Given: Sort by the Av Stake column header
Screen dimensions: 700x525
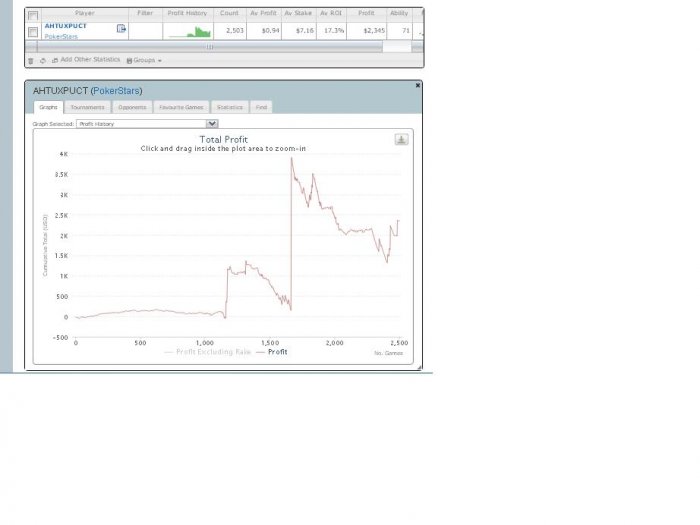Looking at the screenshot, I should (298, 13).
